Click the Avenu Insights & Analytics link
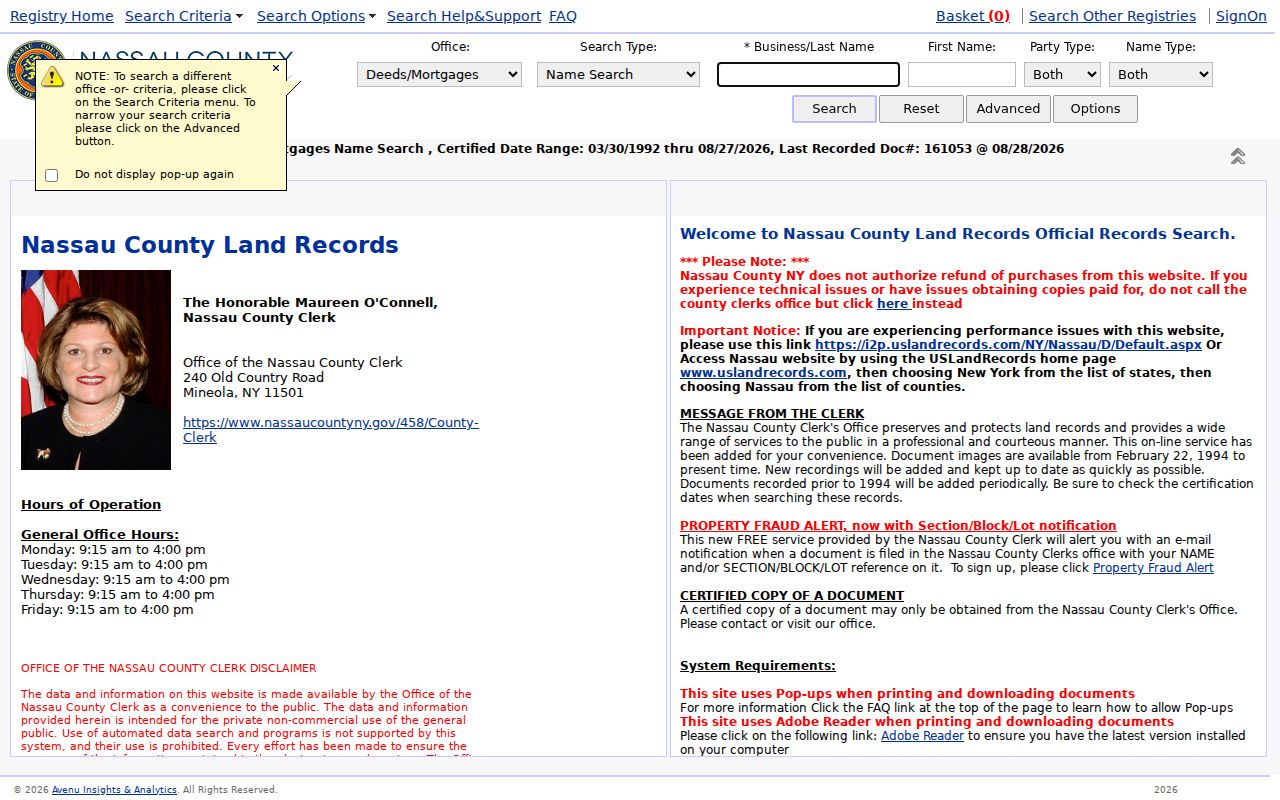 point(114,790)
